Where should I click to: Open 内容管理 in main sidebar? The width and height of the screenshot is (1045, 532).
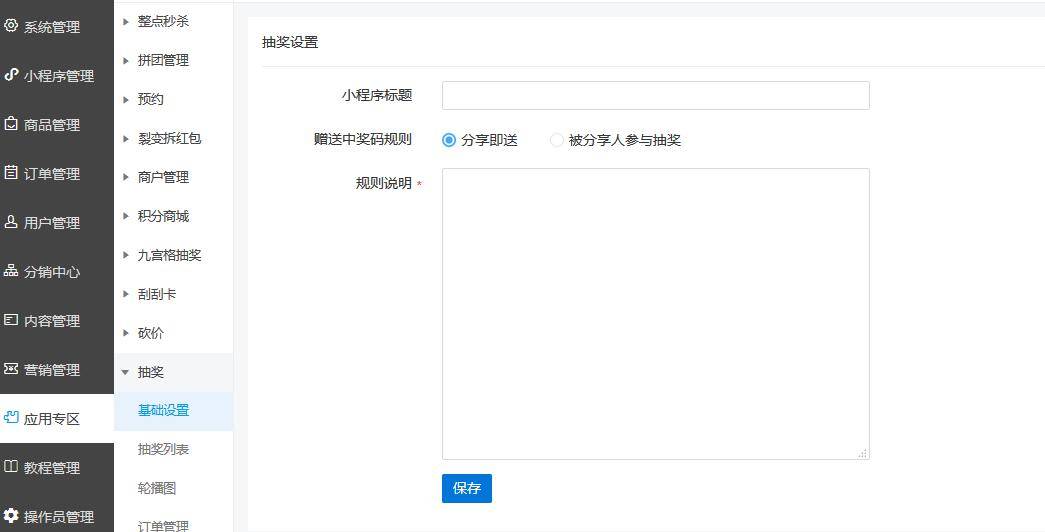tap(57, 321)
